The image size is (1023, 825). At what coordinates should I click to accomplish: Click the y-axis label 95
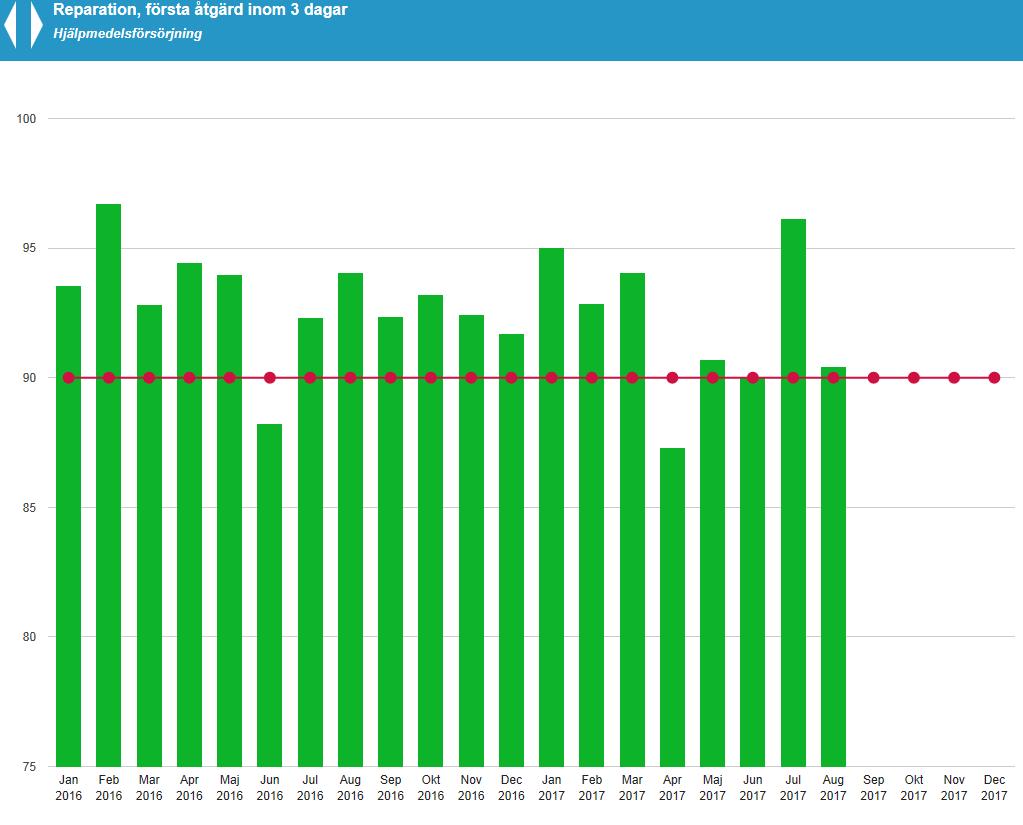29,248
